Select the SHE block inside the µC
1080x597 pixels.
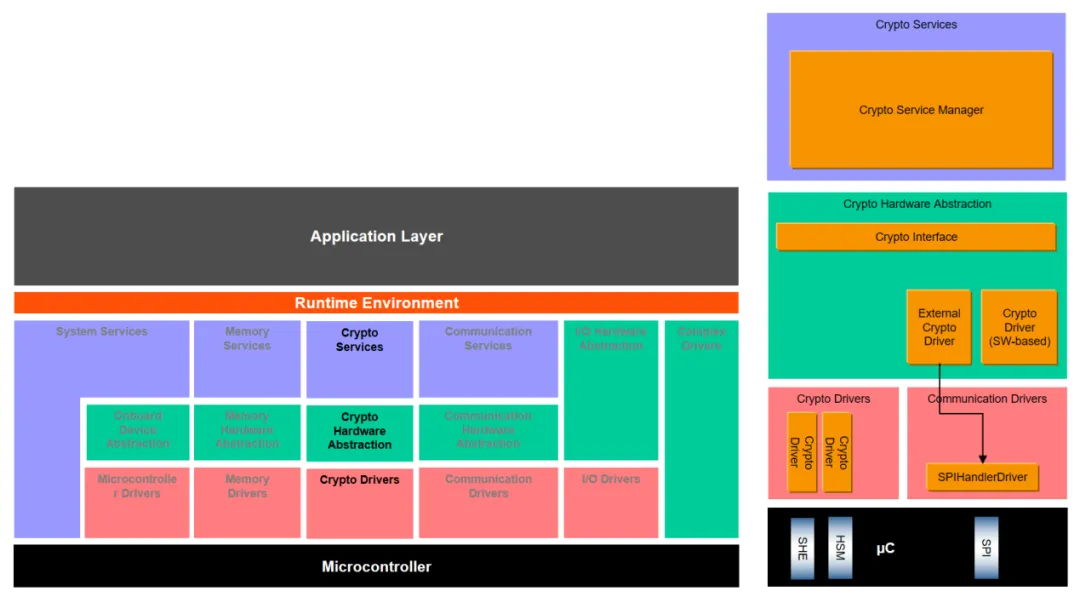tap(801, 547)
